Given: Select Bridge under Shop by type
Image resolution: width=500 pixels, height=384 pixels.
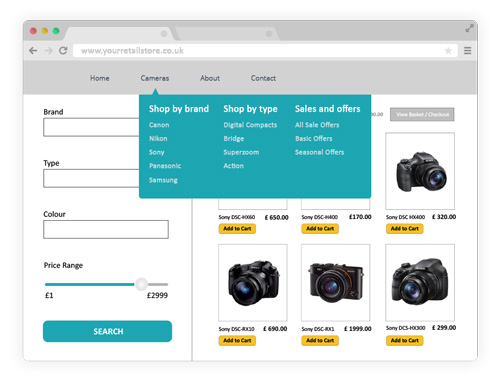Looking at the screenshot, I should 234,138.
